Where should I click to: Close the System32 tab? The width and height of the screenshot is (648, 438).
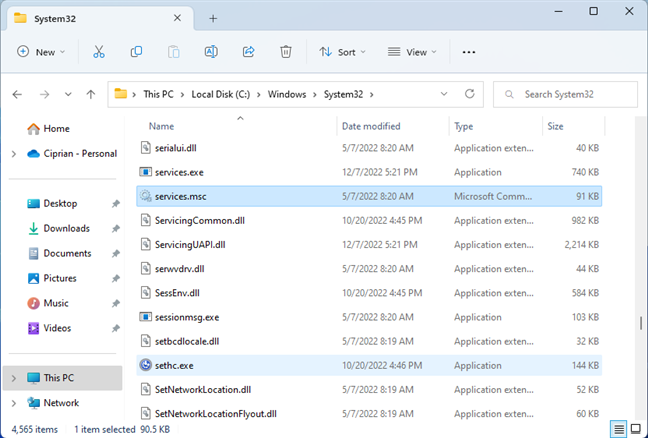click(x=177, y=18)
